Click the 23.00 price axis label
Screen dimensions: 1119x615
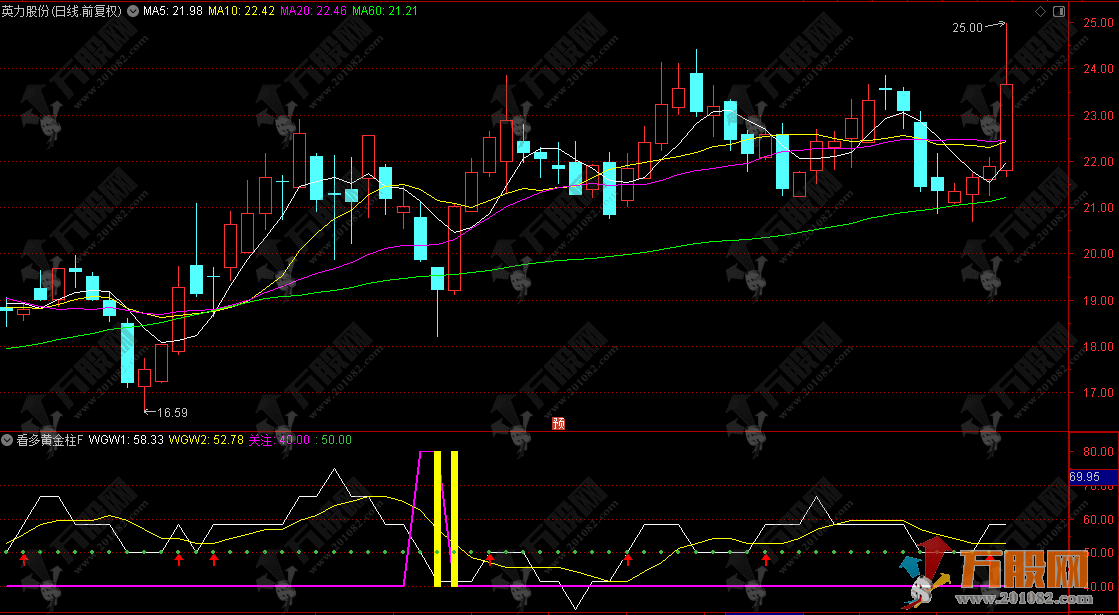click(x=1098, y=116)
